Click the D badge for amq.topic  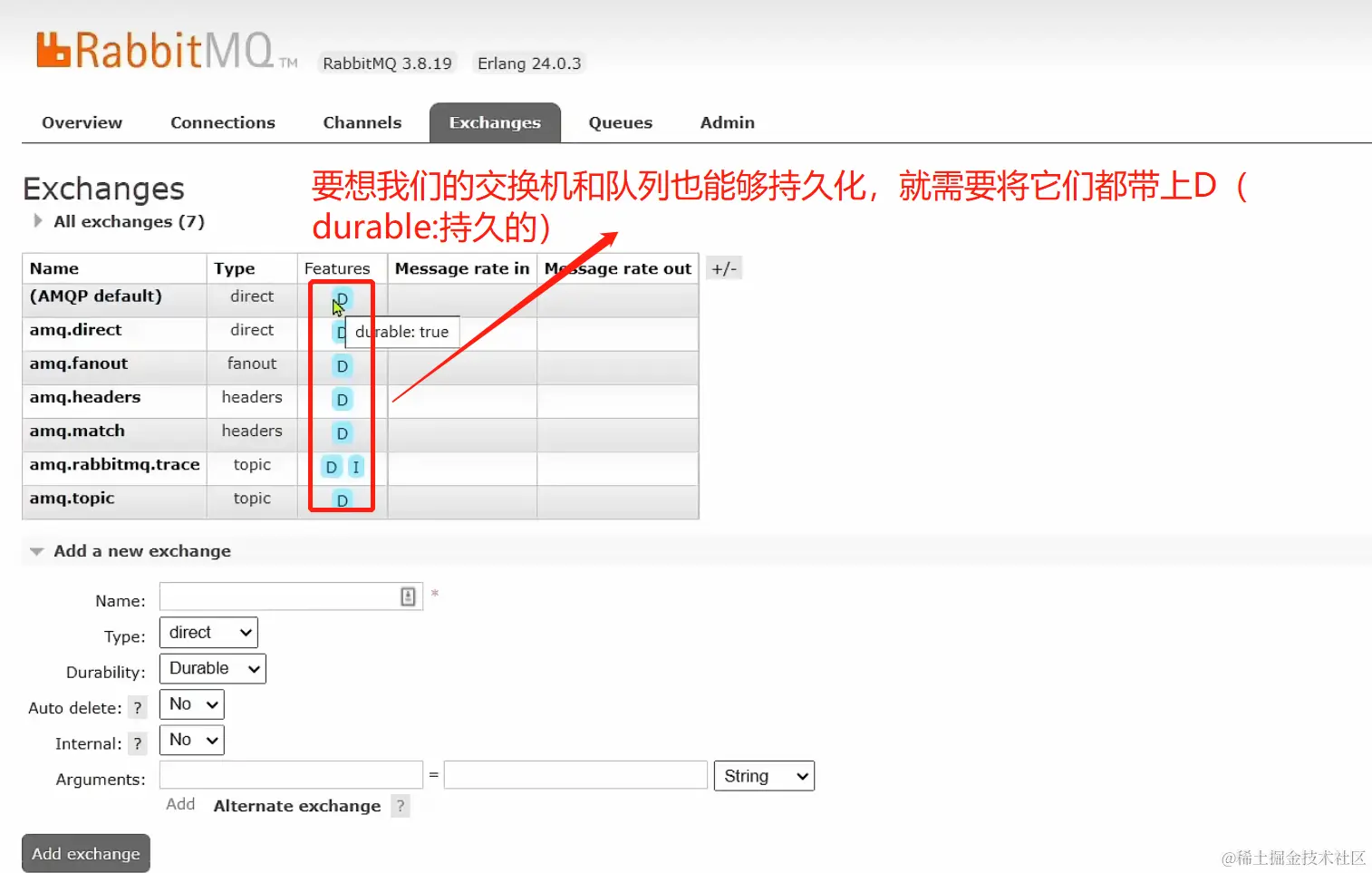click(342, 500)
